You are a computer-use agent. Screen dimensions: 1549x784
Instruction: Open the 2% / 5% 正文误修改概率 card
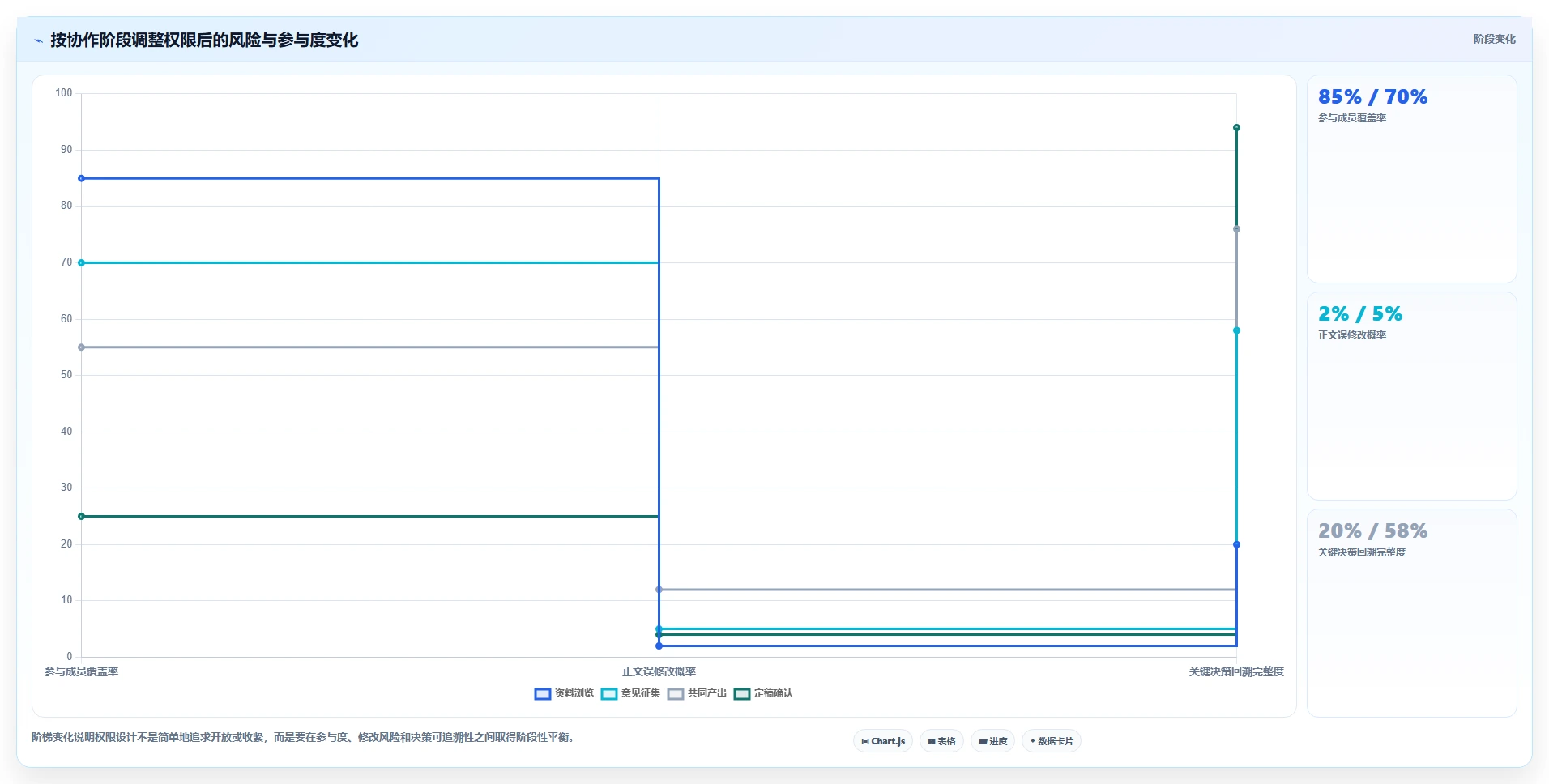click(1411, 396)
